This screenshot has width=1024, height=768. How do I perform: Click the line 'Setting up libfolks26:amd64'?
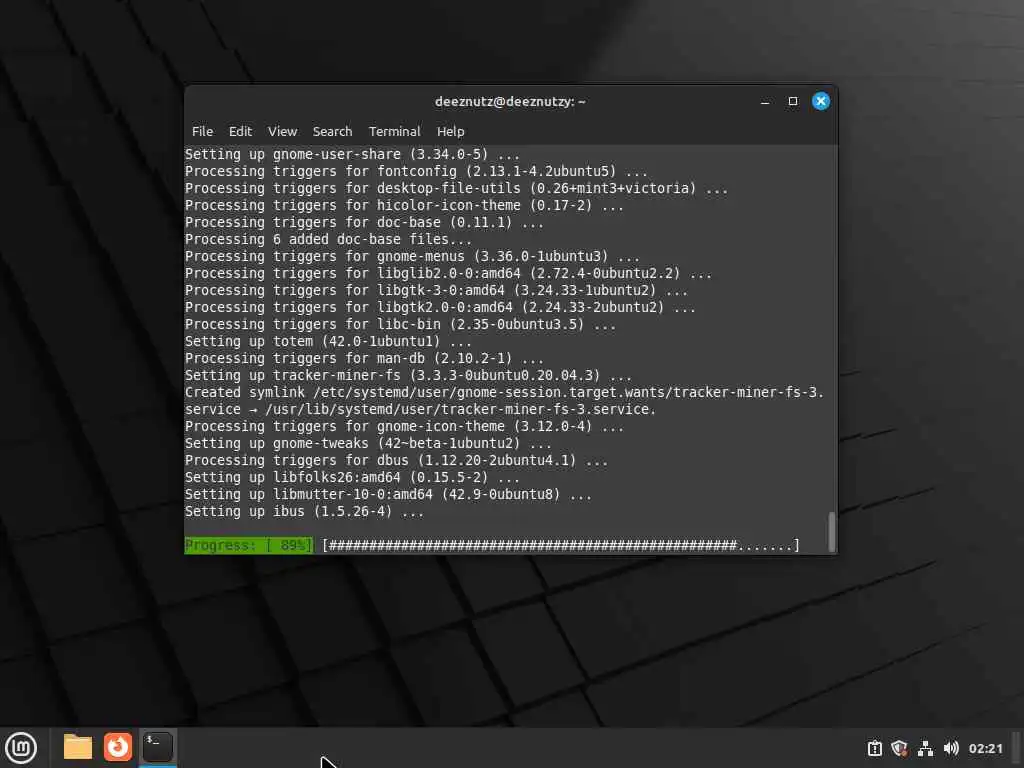pyautogui.click(x=353, y=477)
